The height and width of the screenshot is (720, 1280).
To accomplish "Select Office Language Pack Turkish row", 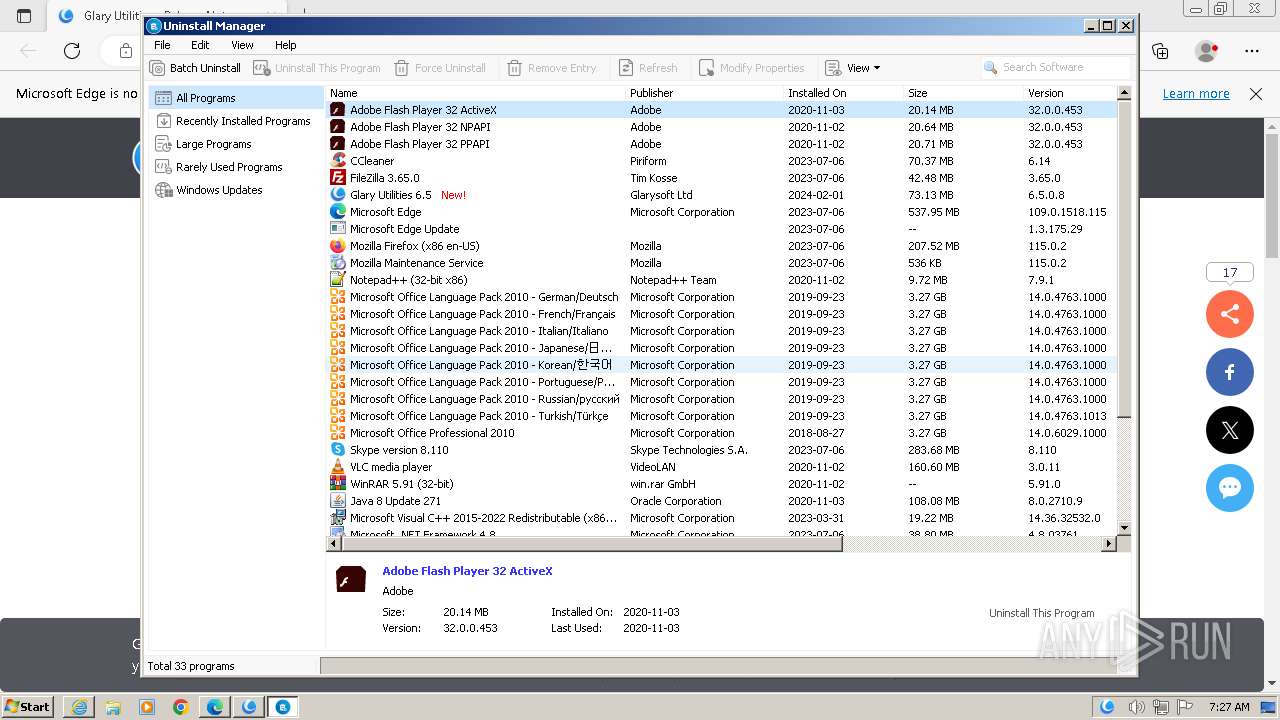I will point(722,416).
